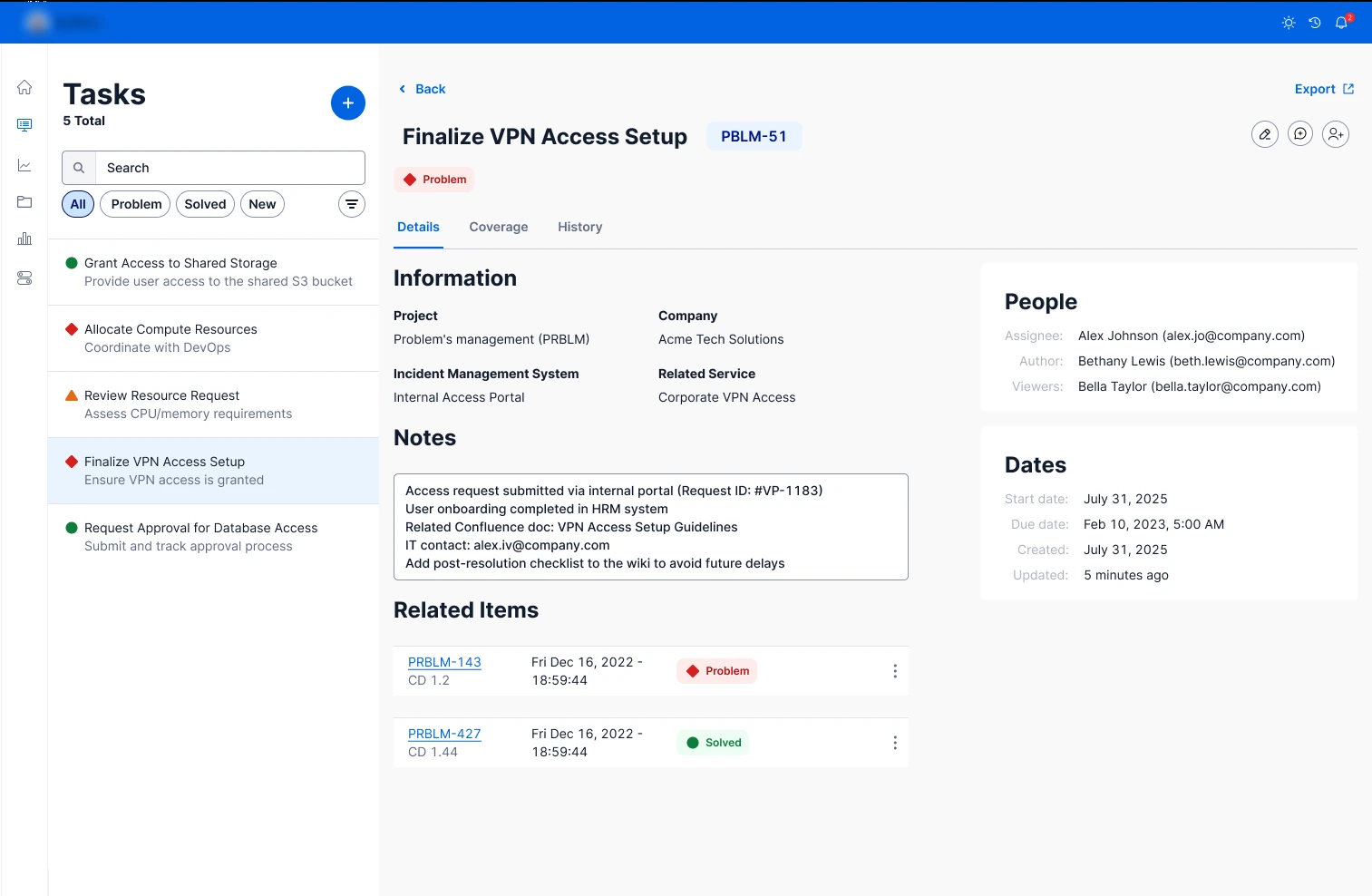Click the search magnifier icon
Screen dimensions: 1372x896
coord(79,168)
